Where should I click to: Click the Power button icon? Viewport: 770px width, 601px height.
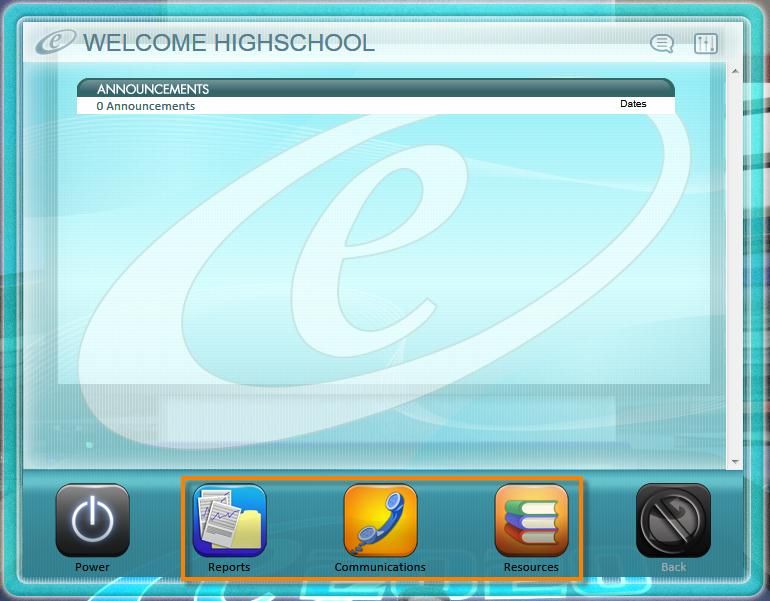coord(92,520)
